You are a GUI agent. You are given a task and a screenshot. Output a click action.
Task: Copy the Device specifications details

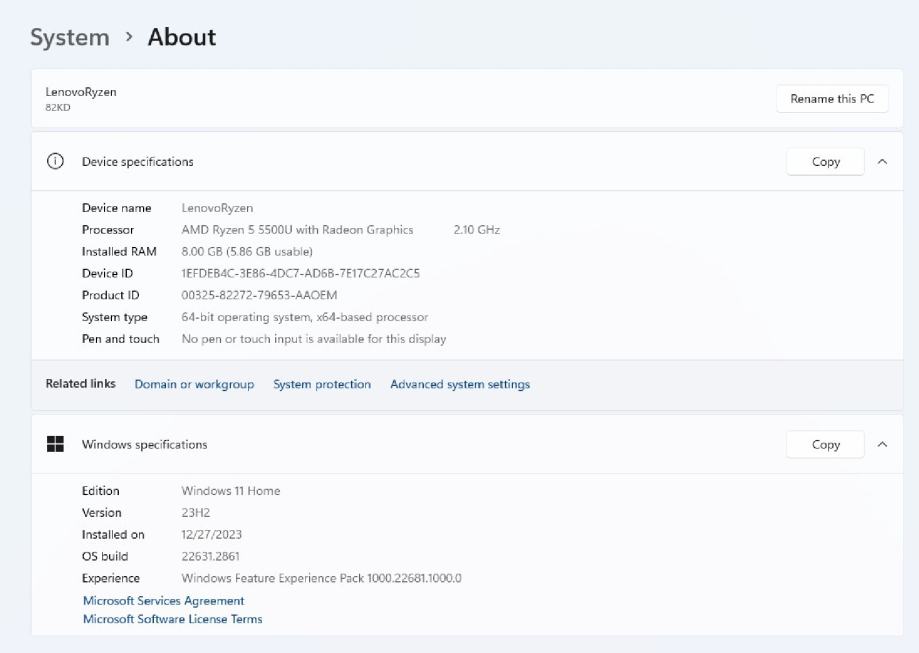[x=825, y=161]
